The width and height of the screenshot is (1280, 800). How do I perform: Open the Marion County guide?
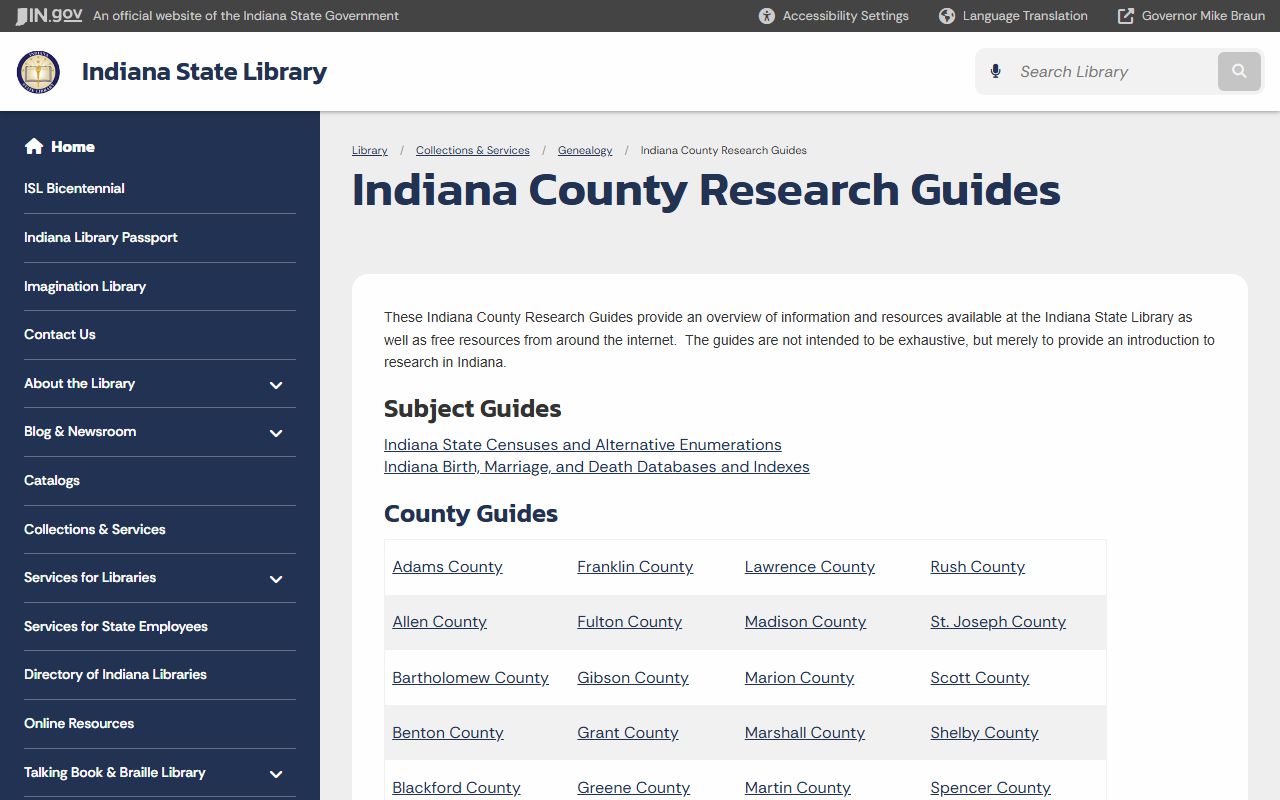799,678
